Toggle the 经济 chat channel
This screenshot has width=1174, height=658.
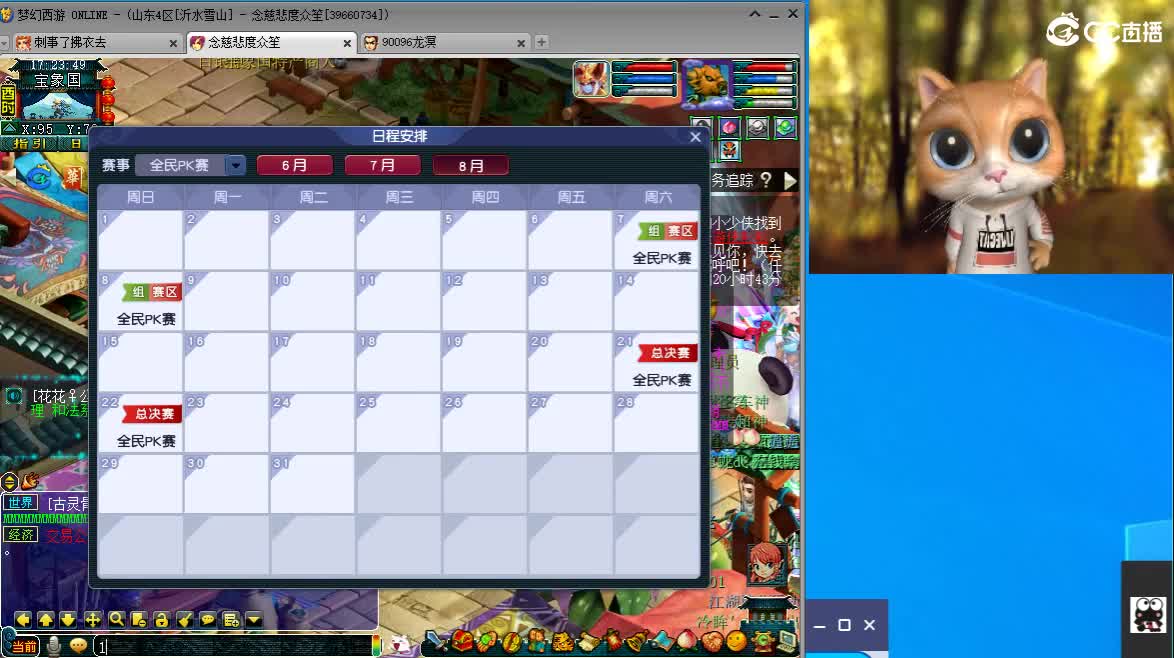[21, 534]
